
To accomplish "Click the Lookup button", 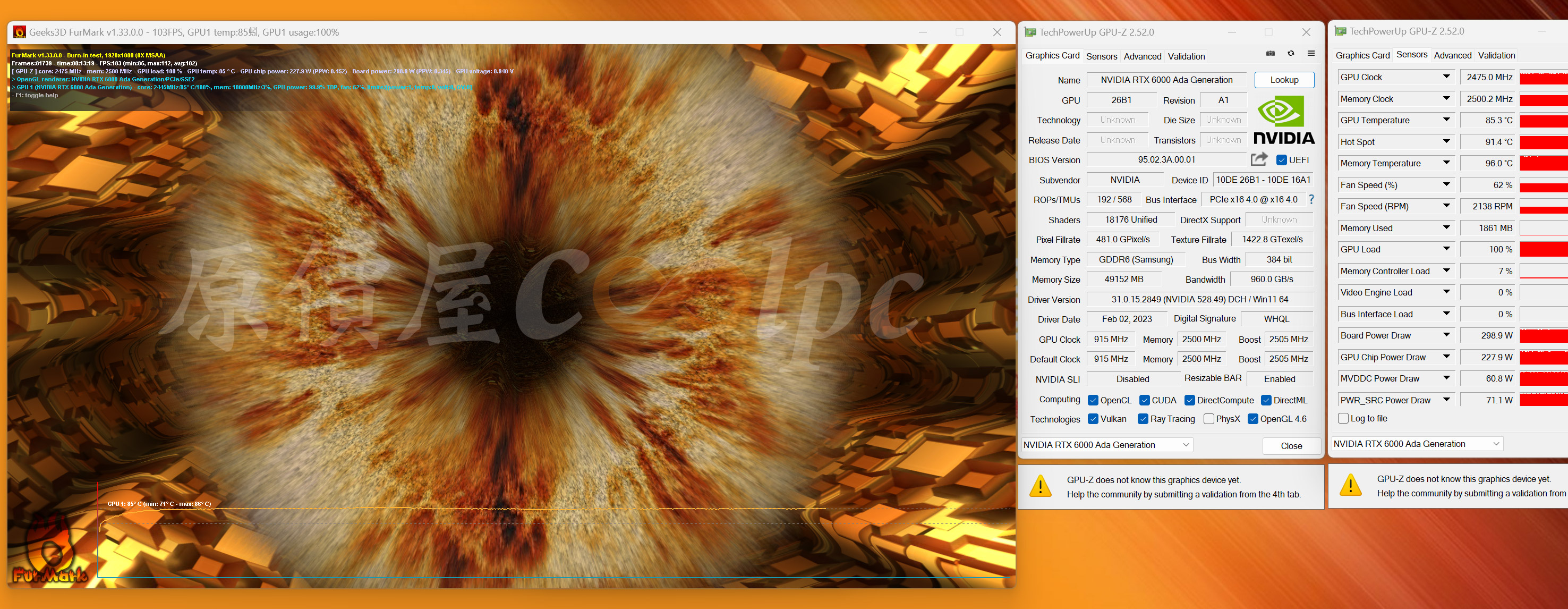I will 1284,80.
